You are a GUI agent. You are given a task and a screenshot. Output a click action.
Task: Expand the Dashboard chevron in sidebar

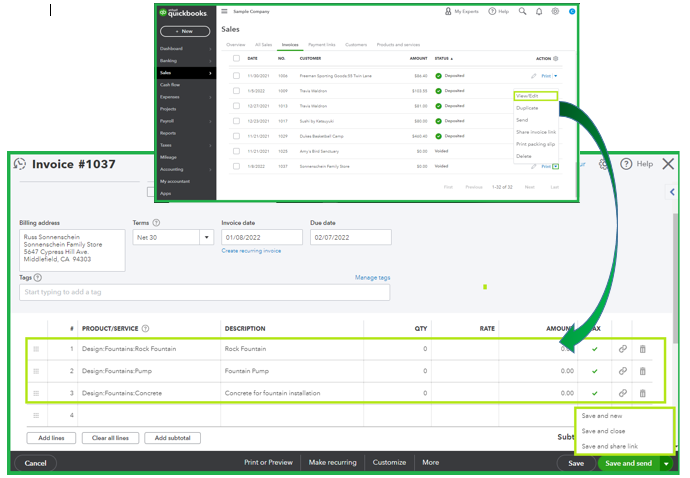coord(210,49)
